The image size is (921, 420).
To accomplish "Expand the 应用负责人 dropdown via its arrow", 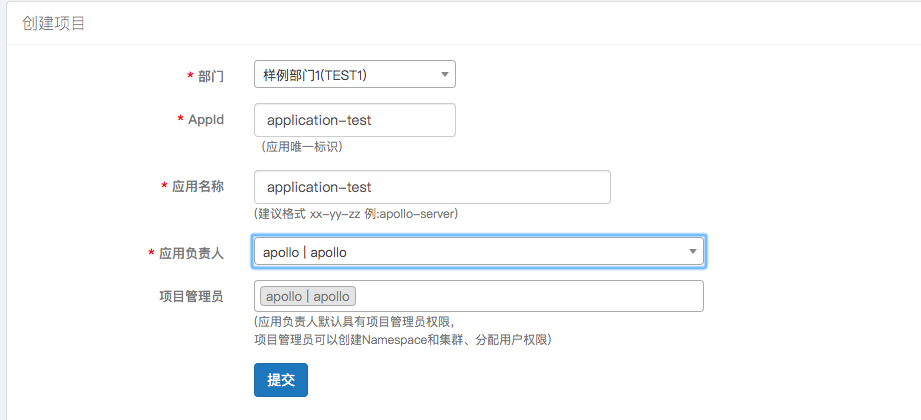I will tap(692, 252).
